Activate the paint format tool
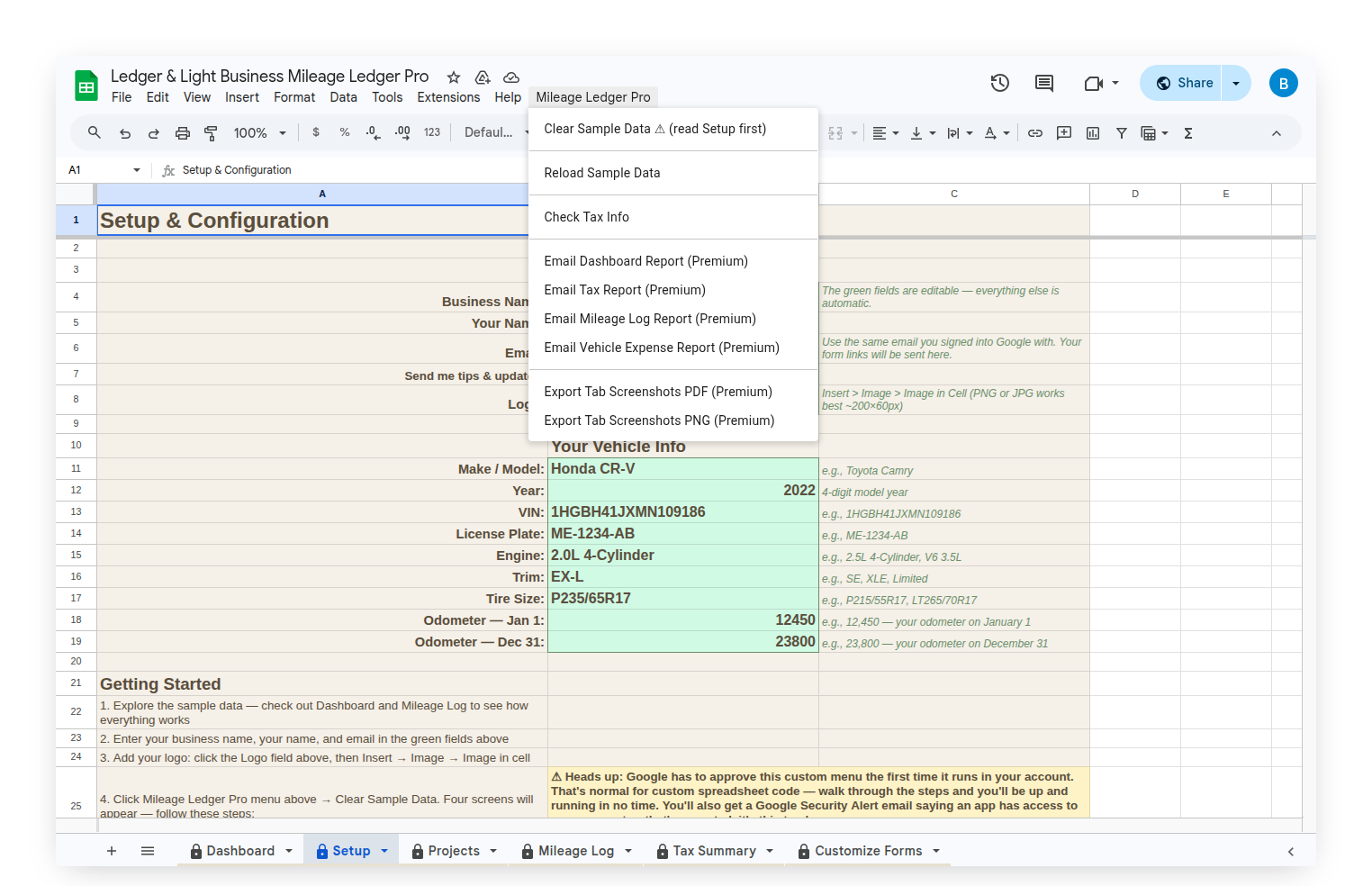This screenshot has height=886, width=1372. point(212,133)
